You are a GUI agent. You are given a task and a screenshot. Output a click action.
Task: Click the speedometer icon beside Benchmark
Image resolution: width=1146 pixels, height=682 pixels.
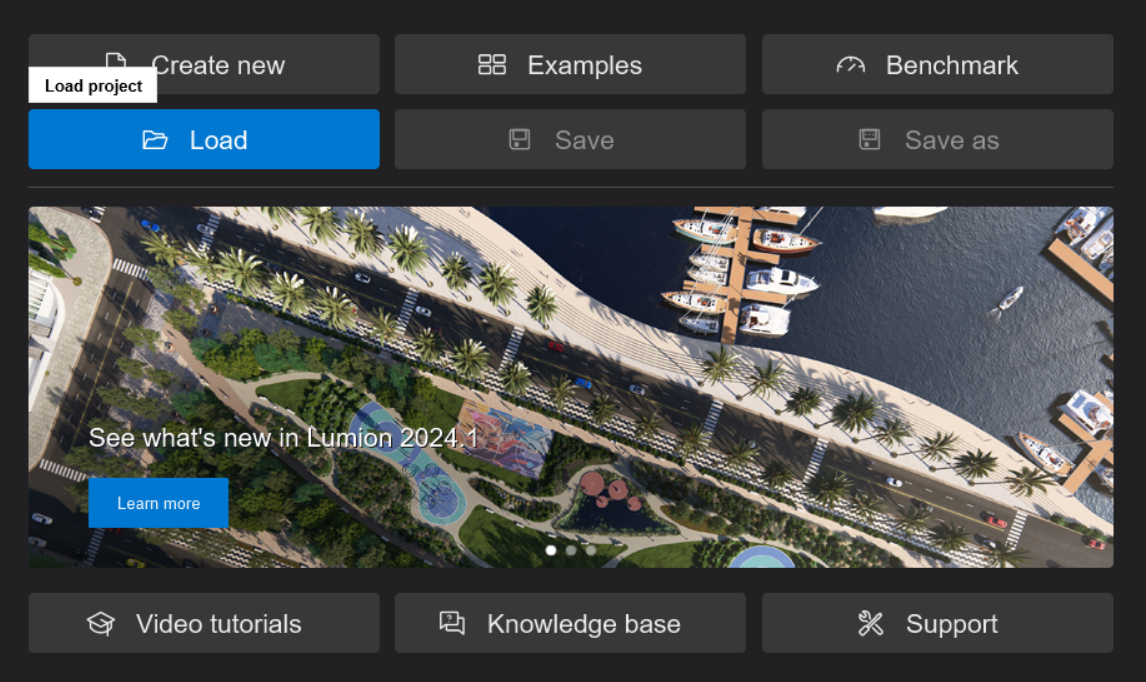(850, 65)
